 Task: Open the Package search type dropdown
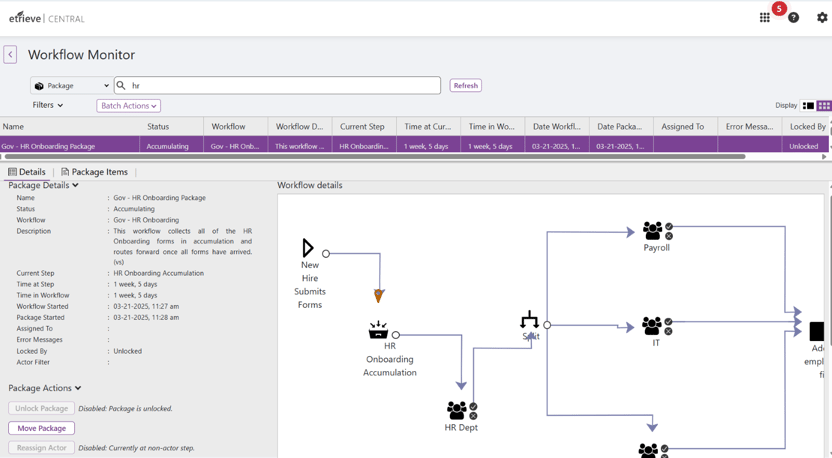point(71,85)
